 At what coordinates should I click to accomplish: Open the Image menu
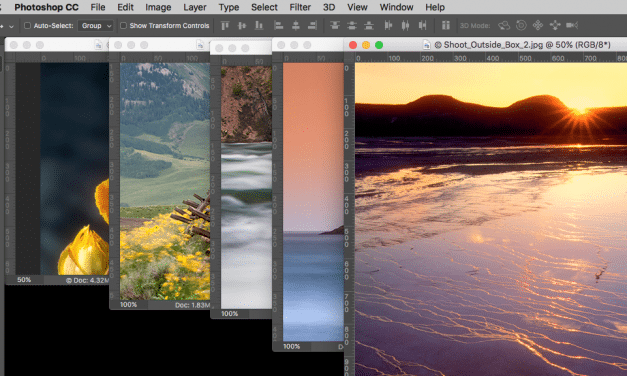[158, 7]
